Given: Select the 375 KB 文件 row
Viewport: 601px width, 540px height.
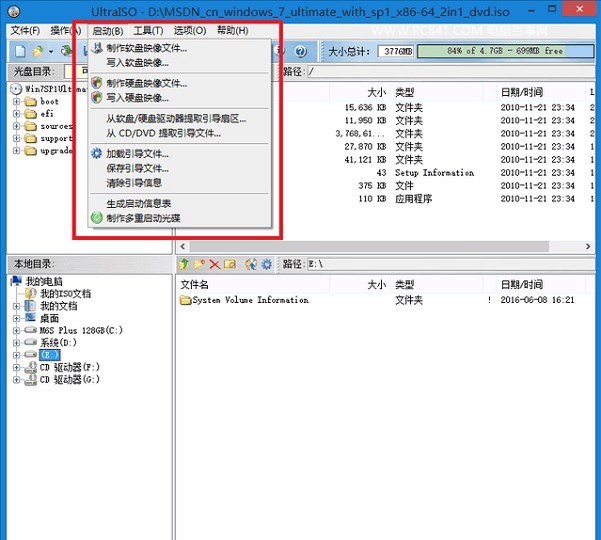Looking at the screenshot, I should point(385,186).
